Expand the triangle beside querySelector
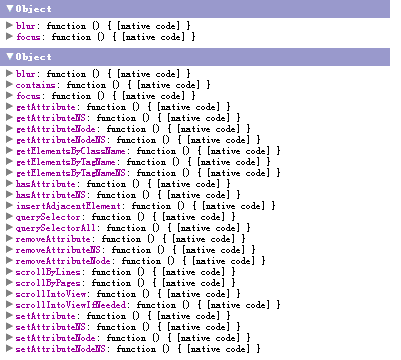This screenshot has height=360, width=401. [x=9, y=216]
